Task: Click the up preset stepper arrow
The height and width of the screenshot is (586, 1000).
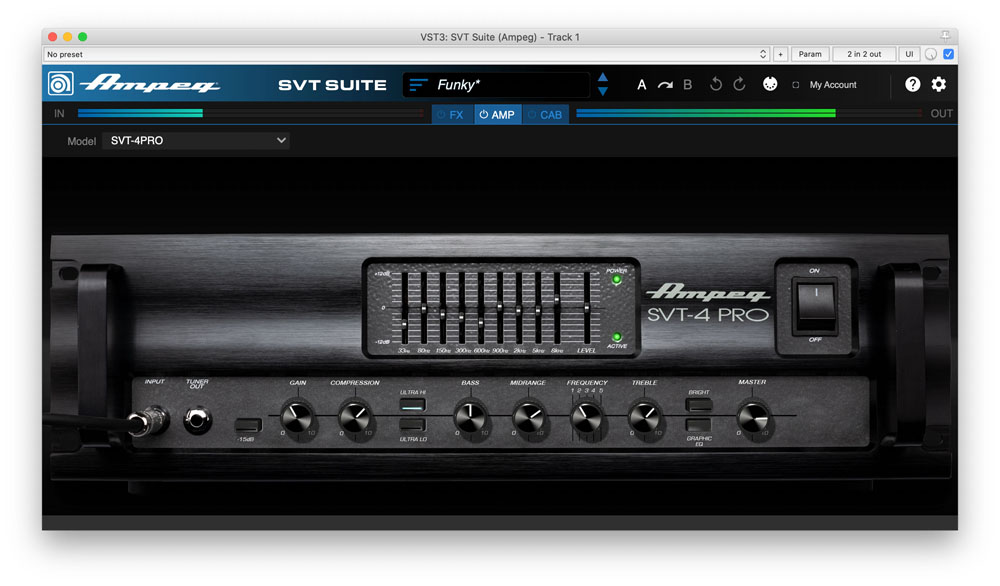Action: pos(602,78)
